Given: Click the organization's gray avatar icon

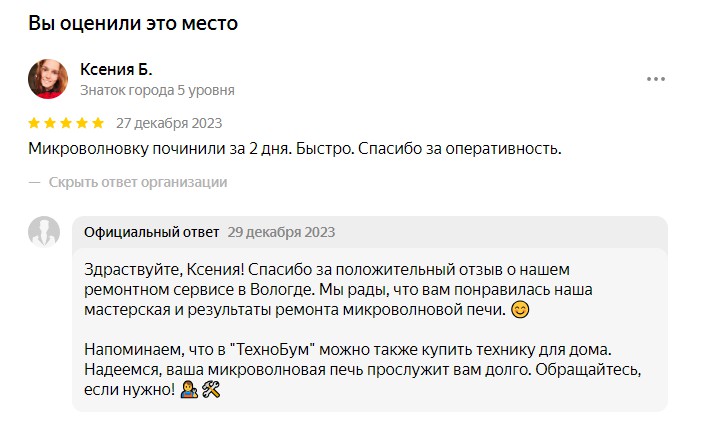Looking at the screenshot, I should [x=44, y=232].
